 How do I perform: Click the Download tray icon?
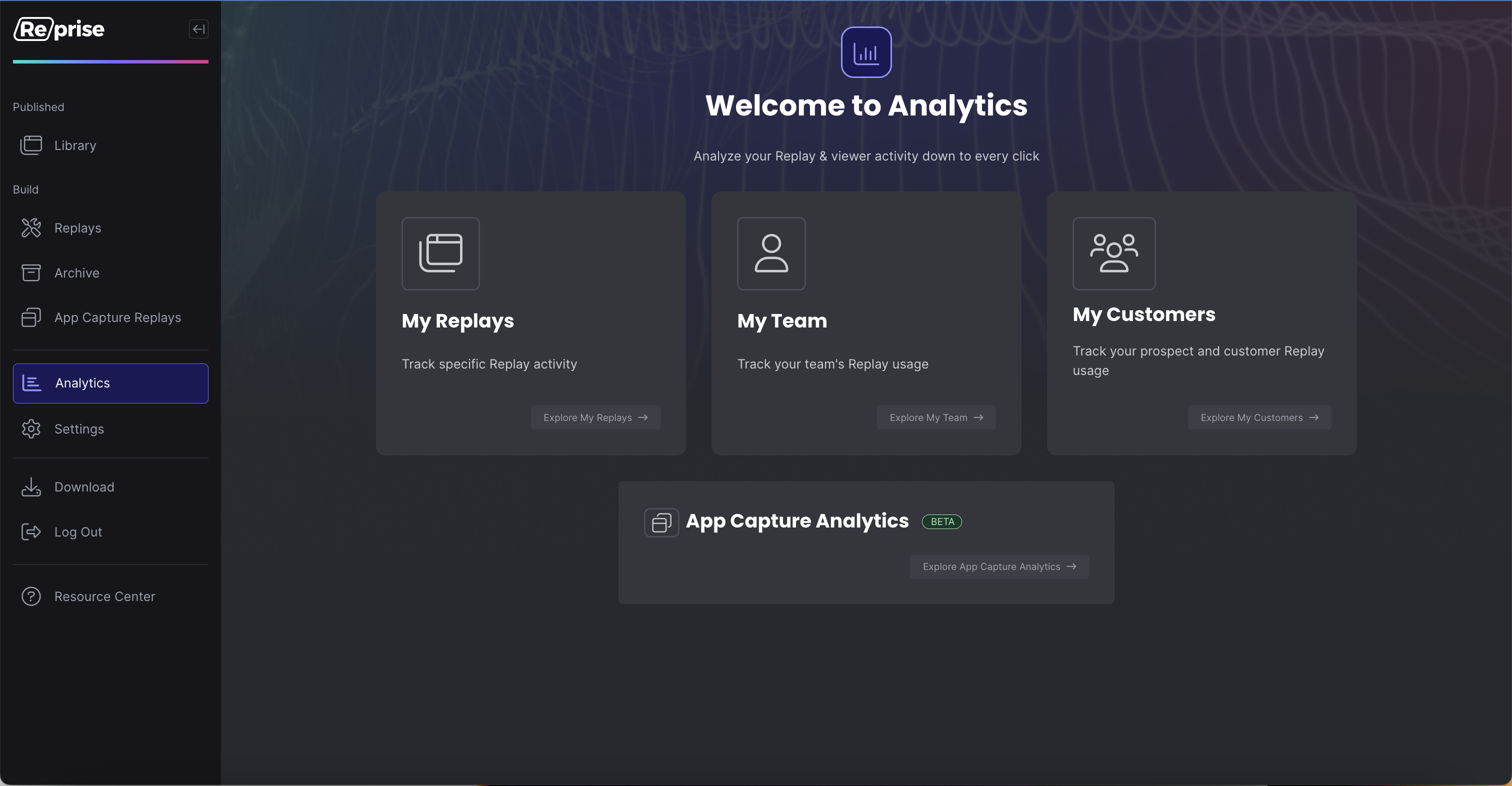[x=31, y=486]
